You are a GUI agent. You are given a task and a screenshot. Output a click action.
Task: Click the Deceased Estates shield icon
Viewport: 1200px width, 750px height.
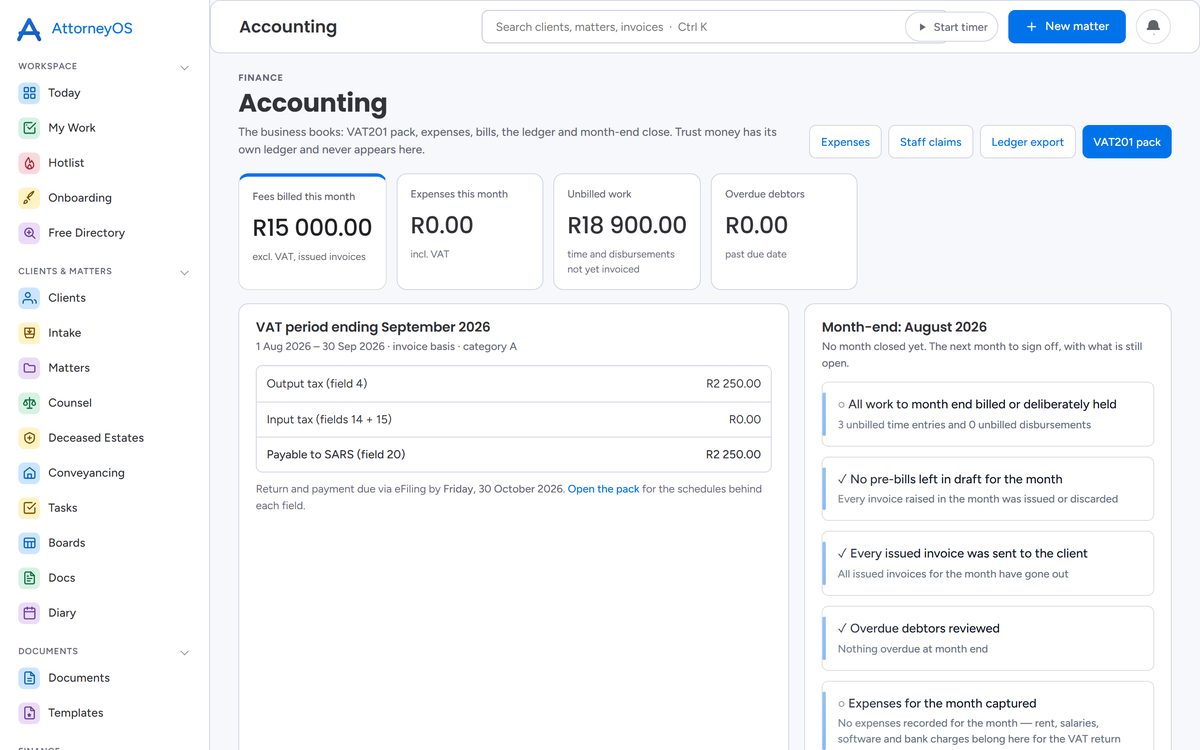coord(29,438)
